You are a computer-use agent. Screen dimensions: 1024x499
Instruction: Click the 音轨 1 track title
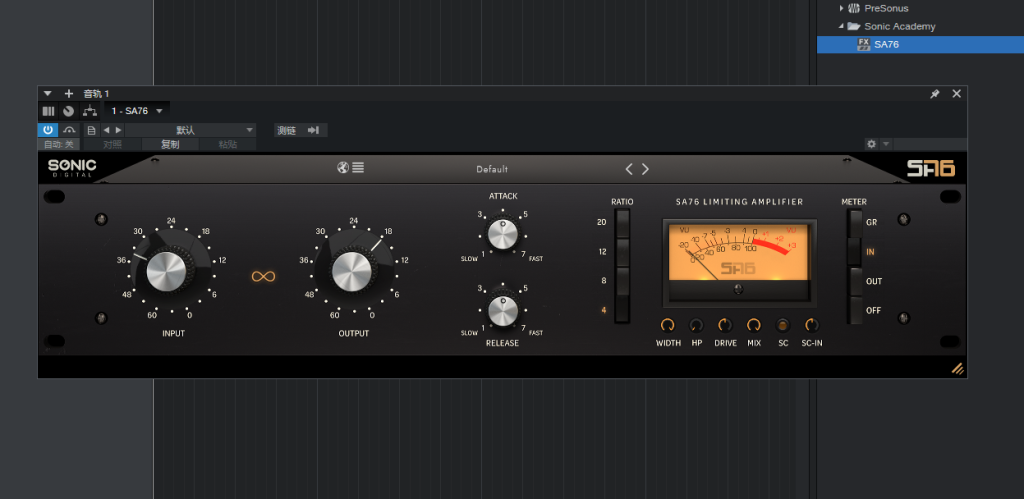pos(96,94)
